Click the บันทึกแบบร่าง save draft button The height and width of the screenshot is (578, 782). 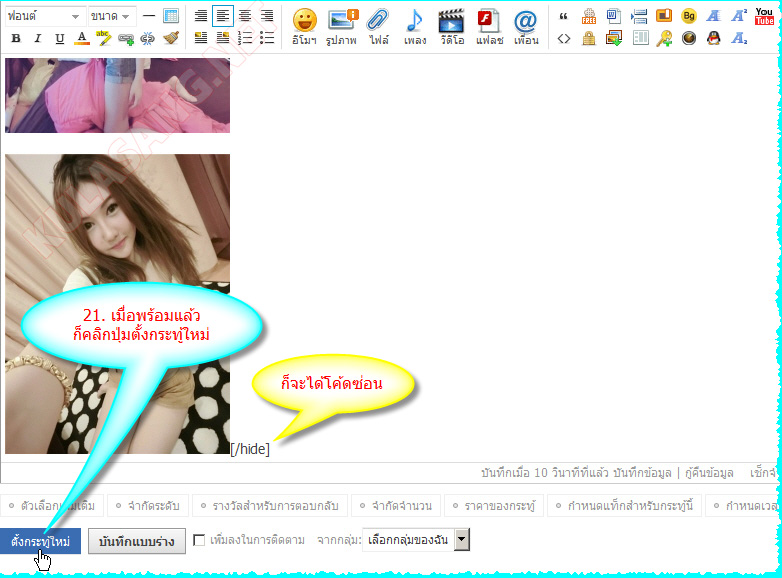point(136,541)
